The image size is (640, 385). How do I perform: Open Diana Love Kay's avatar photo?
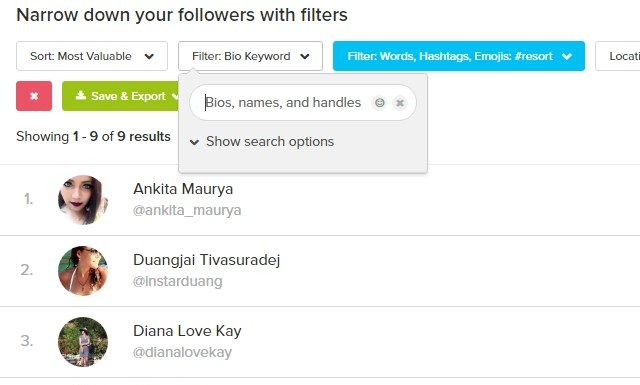pyautogui.click(x=83, y=342)
